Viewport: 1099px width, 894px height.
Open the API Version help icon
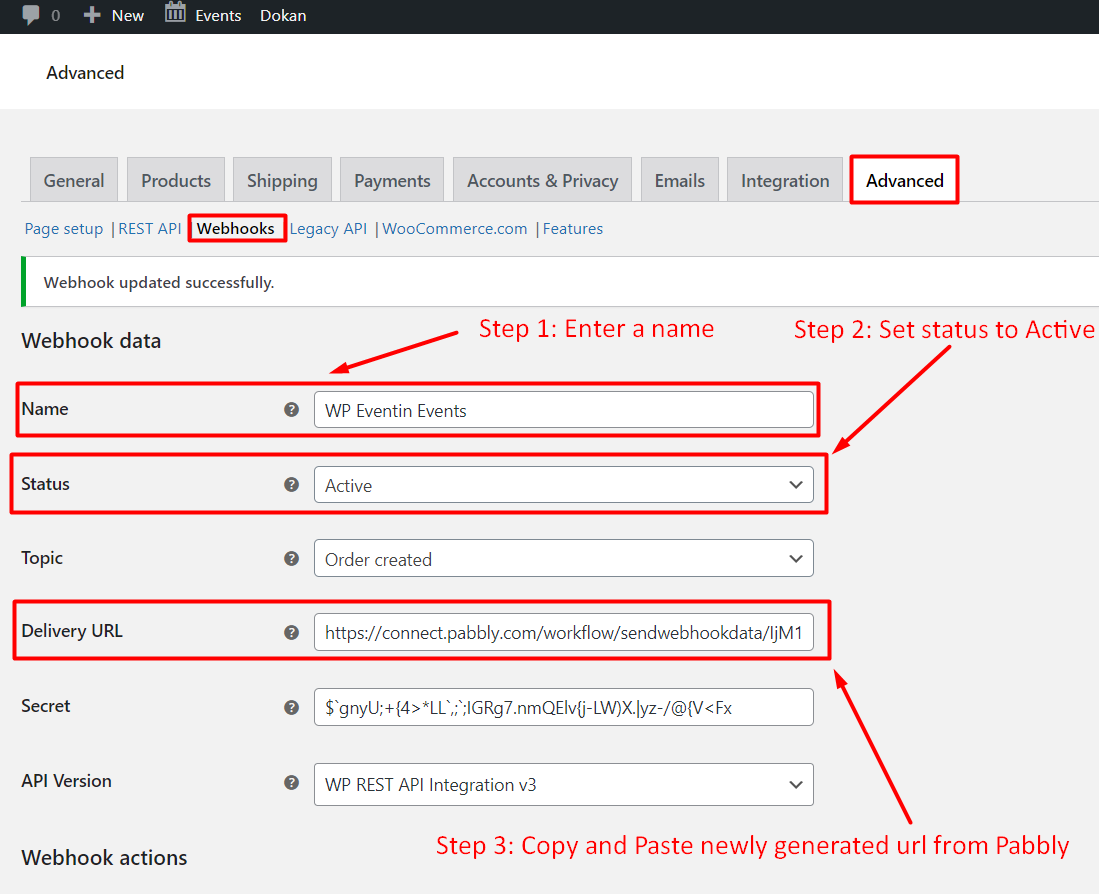coord(291,782)
